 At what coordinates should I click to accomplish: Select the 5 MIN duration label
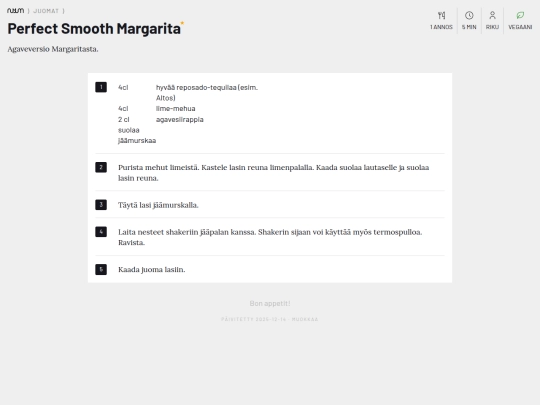tap(469, 27)
